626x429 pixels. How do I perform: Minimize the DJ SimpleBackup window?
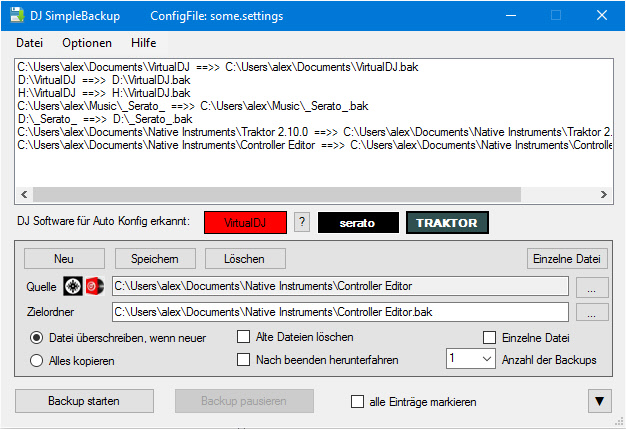click(511, 16)
